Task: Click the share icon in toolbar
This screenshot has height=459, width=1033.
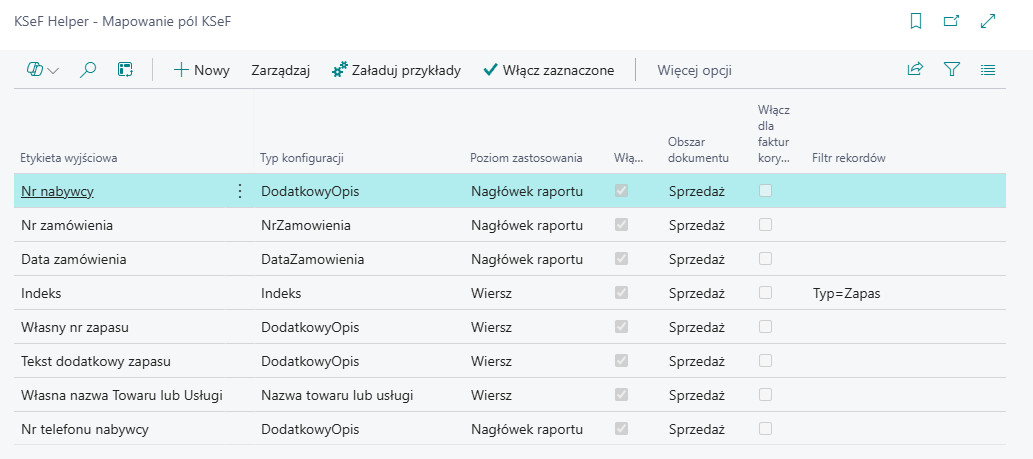Action: click(x=915, y=70)
